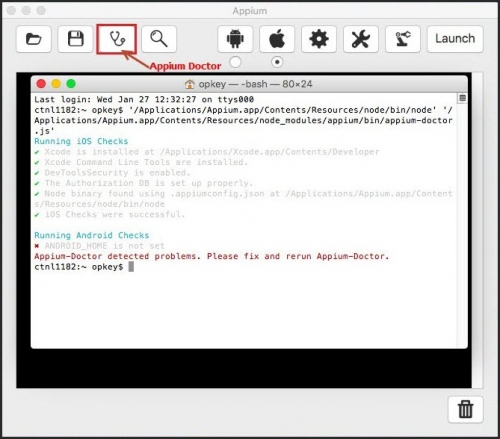The width and height of the screenshot is (500, 439).
Task: Click the terminal's yellow minimize button
Action: click(56, 84)
